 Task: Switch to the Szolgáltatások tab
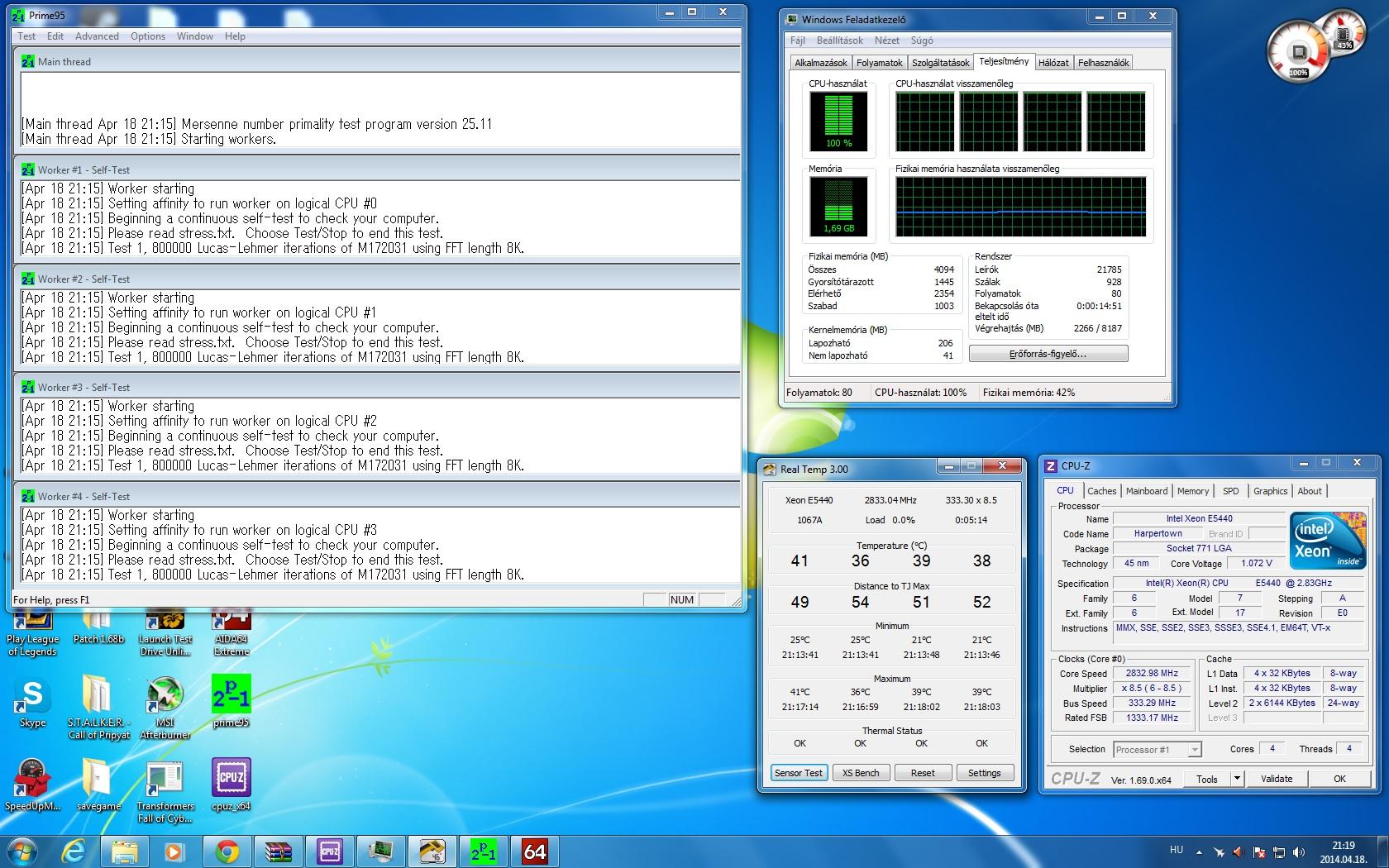point(941,63)
